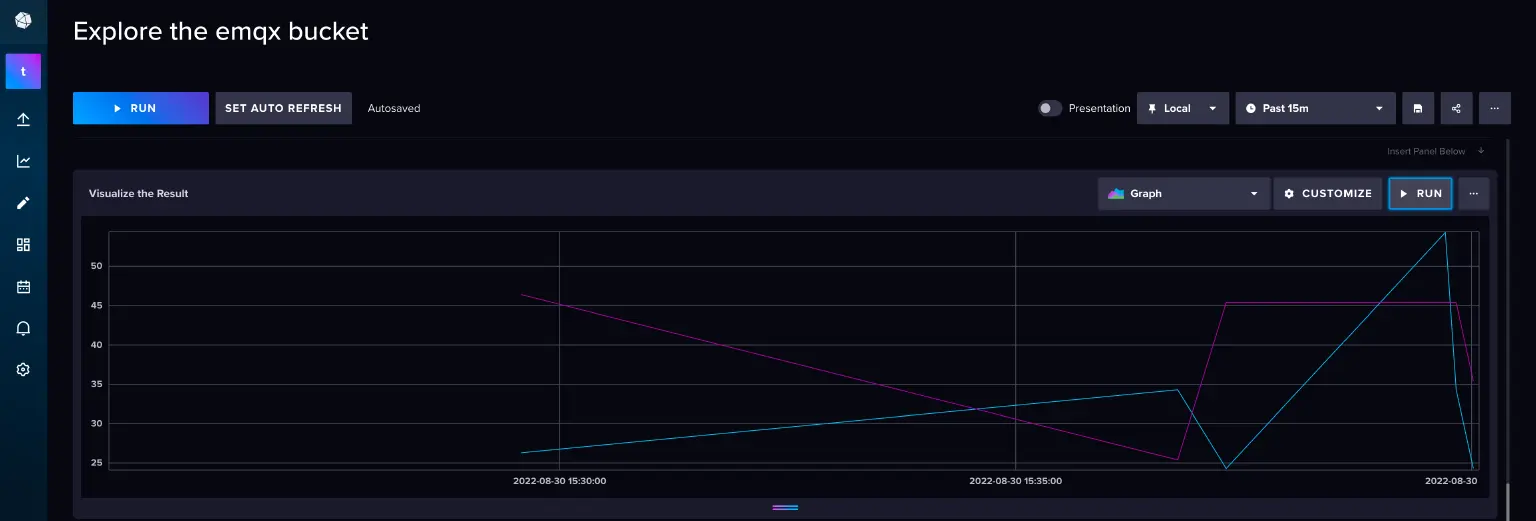Click the blue RUN button for the notebook
The width and height of the screenshot is (1536, 521).
tap(141, 108)
